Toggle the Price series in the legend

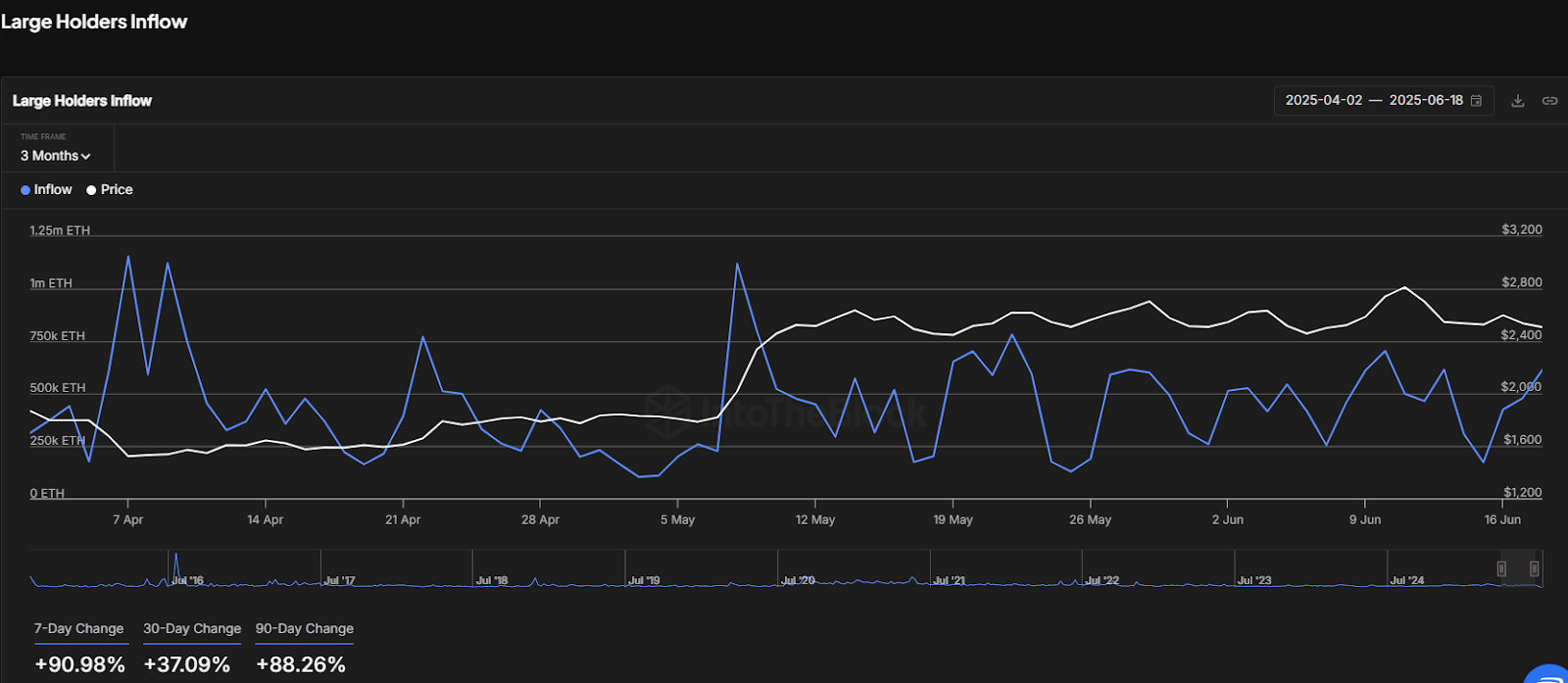click(x=110, y=190)
